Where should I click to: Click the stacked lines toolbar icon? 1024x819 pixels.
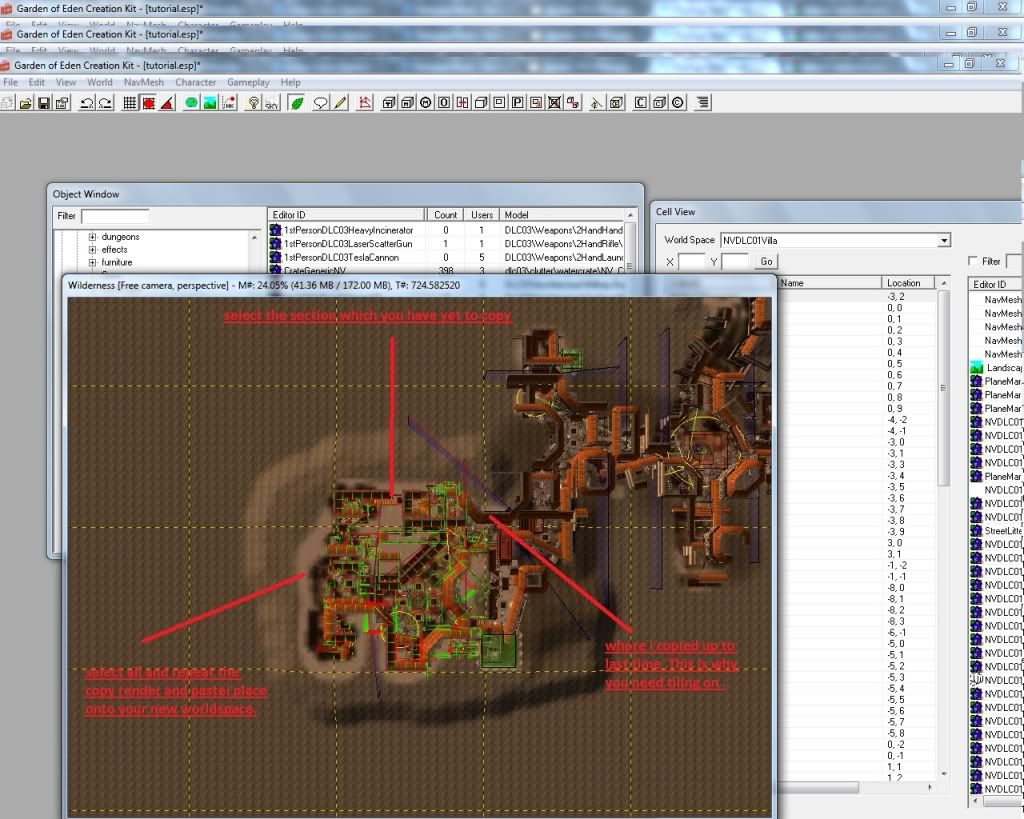pos(703,103)
